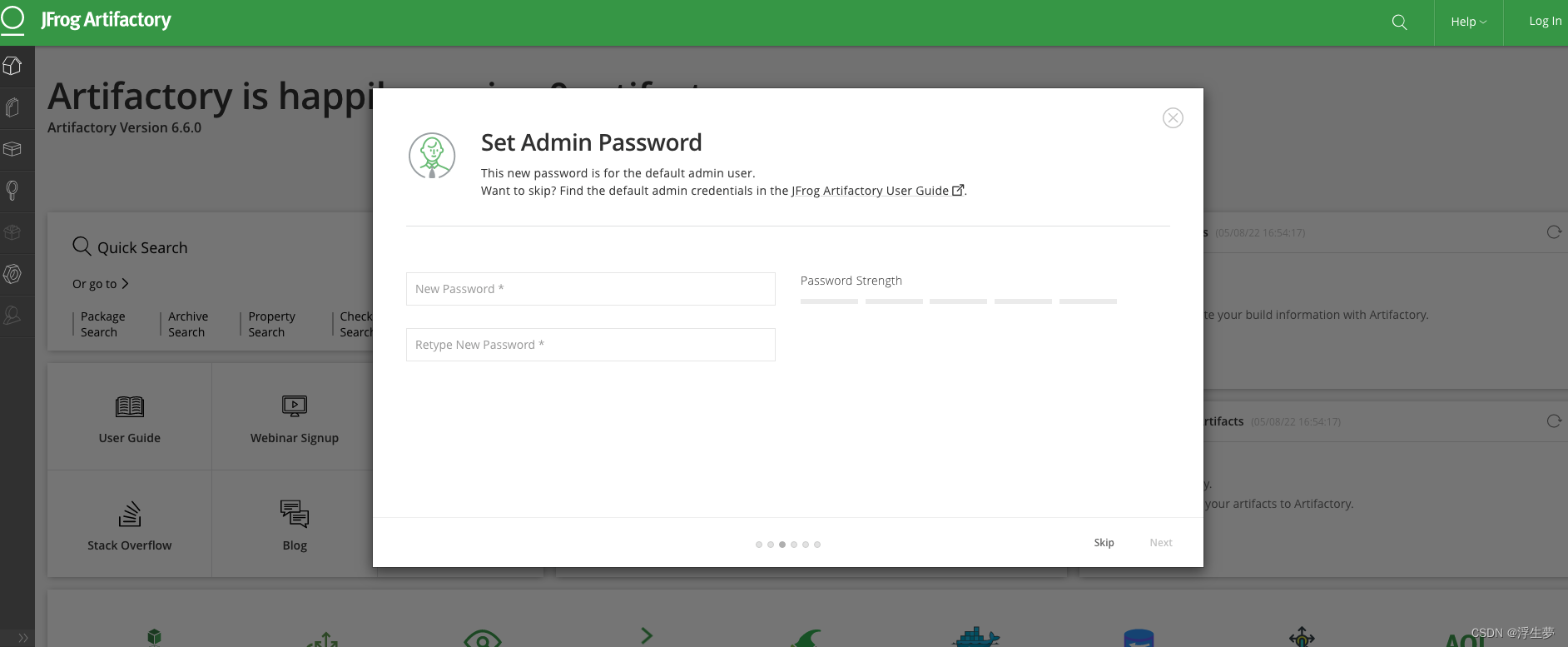Image resolution: width=1568 pixels, height=647 pixels.
Task: Click the User Guide book icon
Action: pyautogui.click(x=130, y=406)
